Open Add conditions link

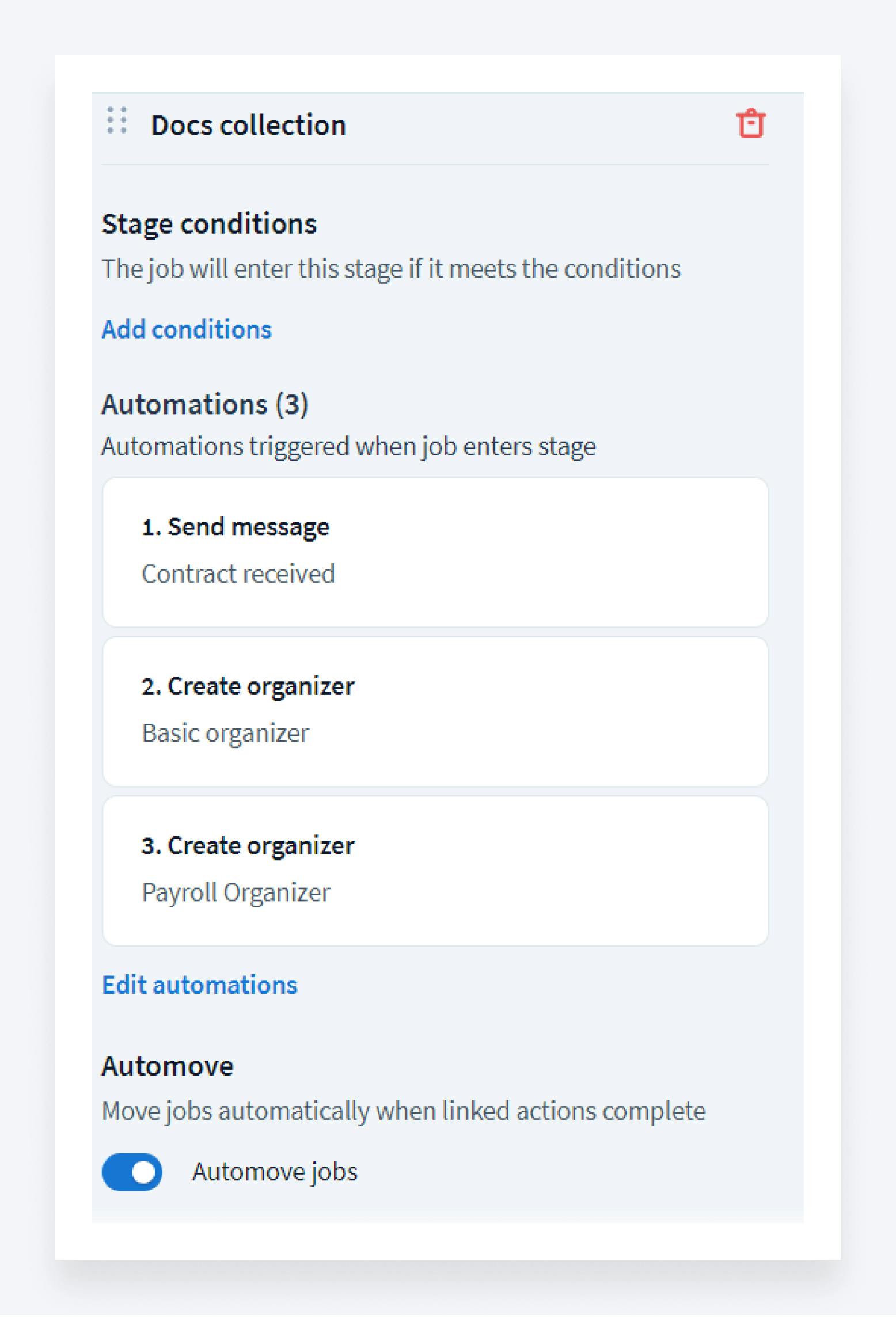point(187,329)
